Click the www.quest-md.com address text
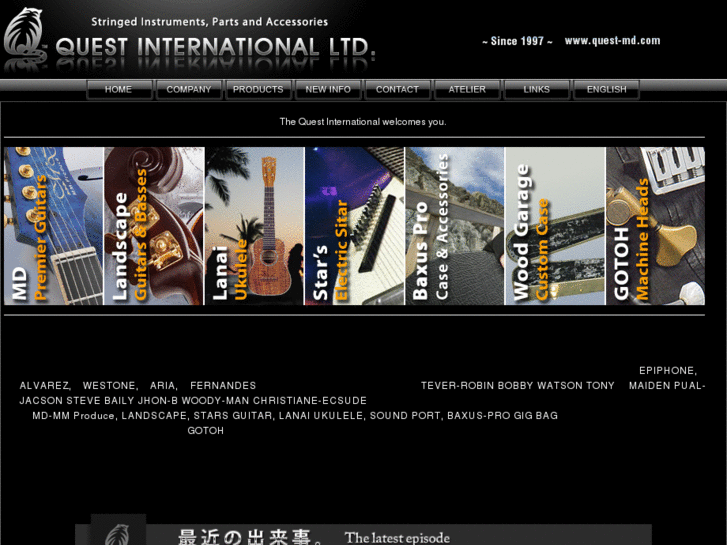The width and height of the screenshot is (727, 545). coord(612,41)
